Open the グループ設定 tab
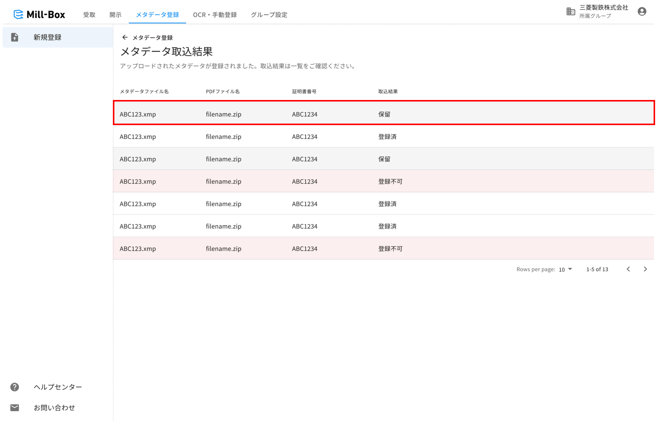 pos(269,15)
